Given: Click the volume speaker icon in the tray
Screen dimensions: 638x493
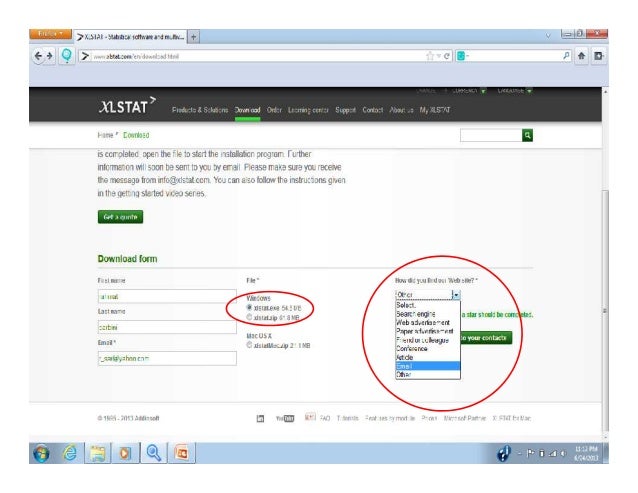Looking at the screenshot, I should [564, 453].
